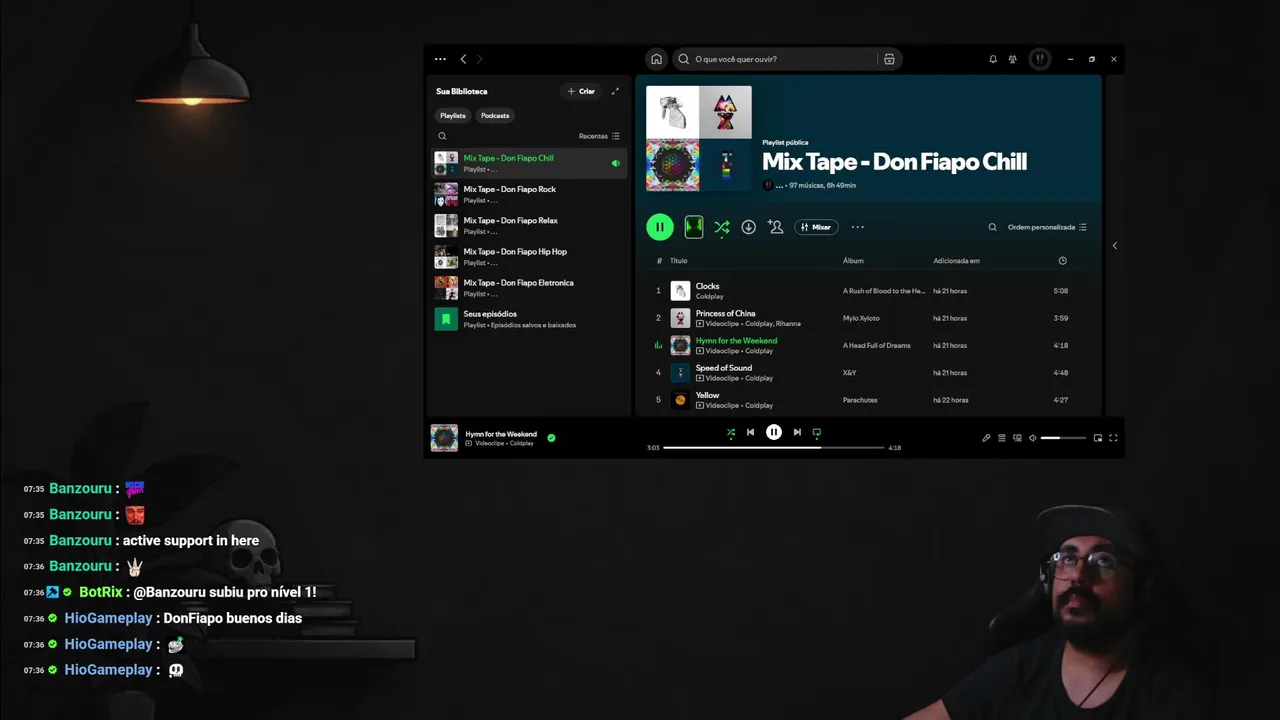Screen dimensions: 1280x720
Task: Click the playlist video preview icon
Action: (x=694, y=227)
